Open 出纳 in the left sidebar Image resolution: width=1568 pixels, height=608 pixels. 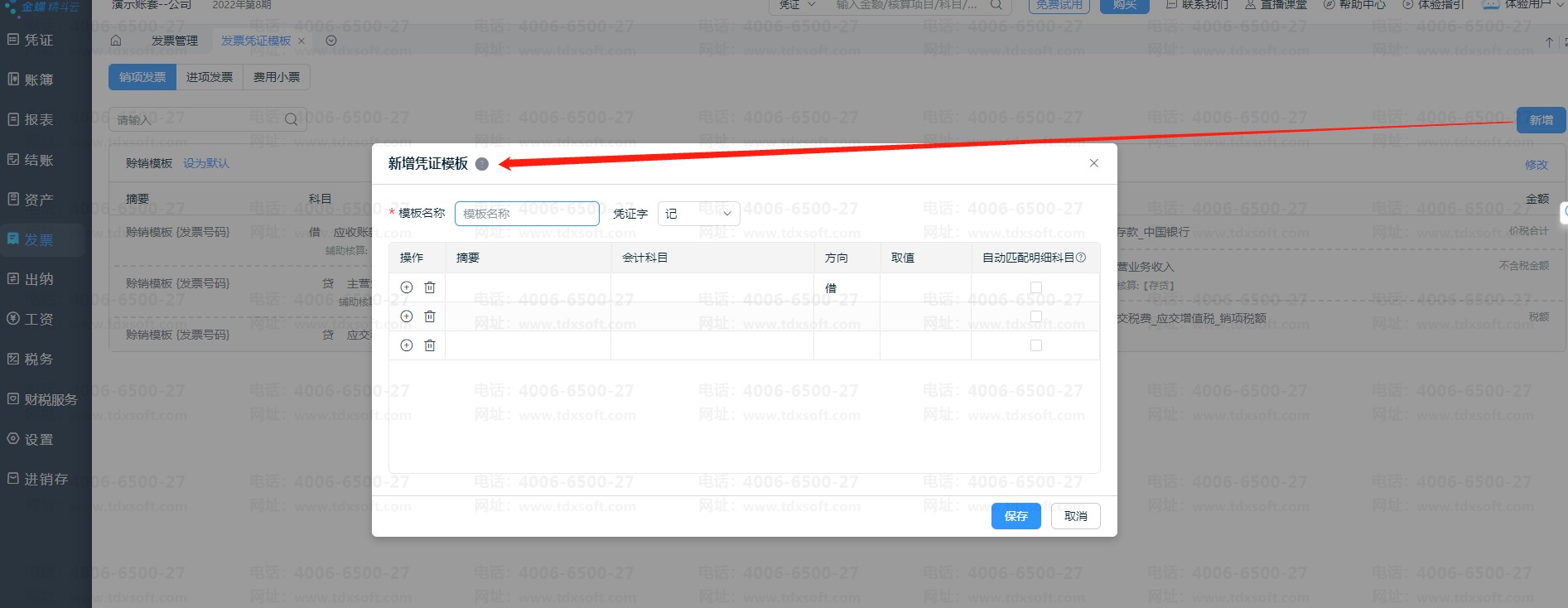39,279
